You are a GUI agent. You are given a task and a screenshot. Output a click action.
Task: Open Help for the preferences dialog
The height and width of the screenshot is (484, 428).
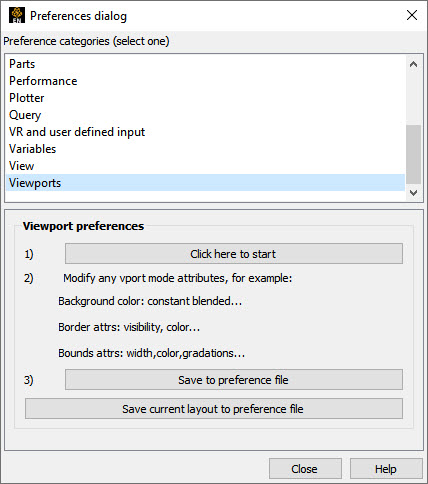pyautogui.click(x=386, y=469)
